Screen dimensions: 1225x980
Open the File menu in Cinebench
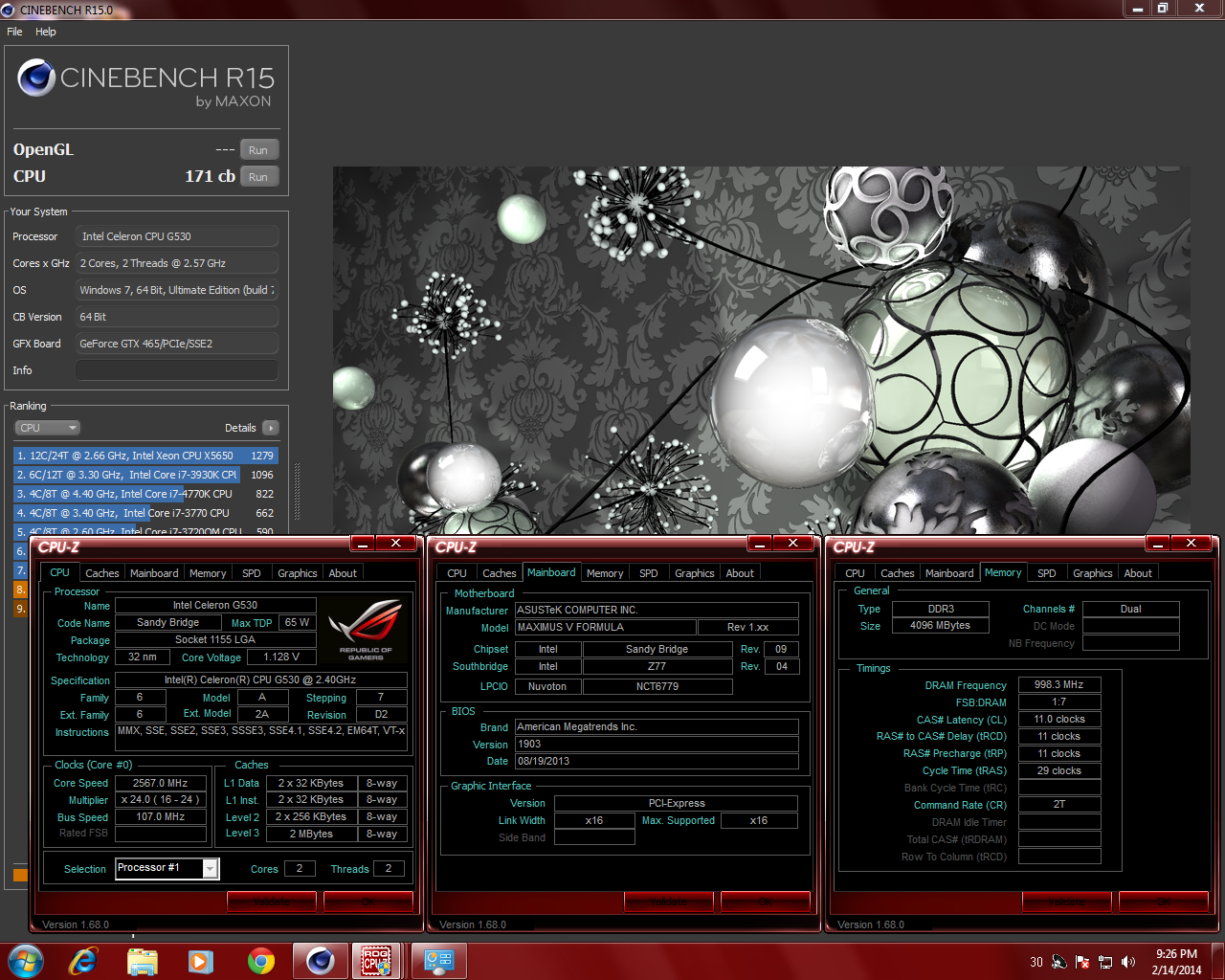14,32
